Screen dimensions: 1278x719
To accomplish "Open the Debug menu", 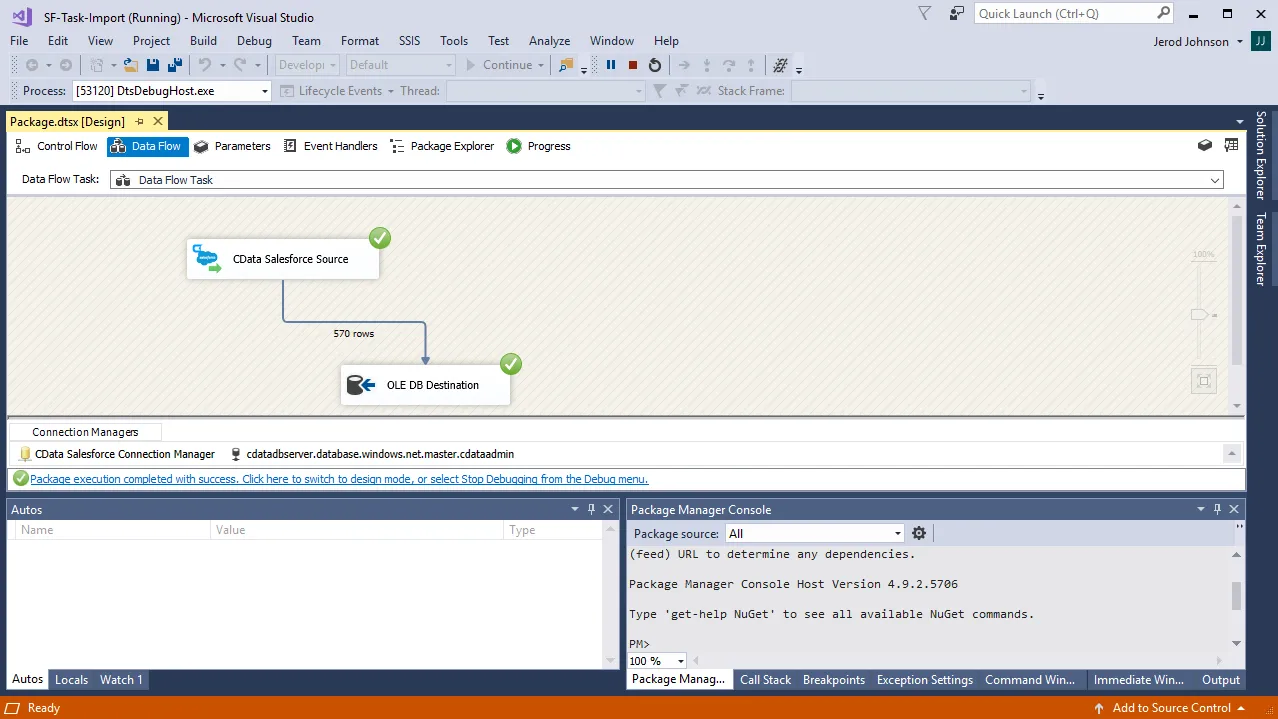I will coord(253,41).
